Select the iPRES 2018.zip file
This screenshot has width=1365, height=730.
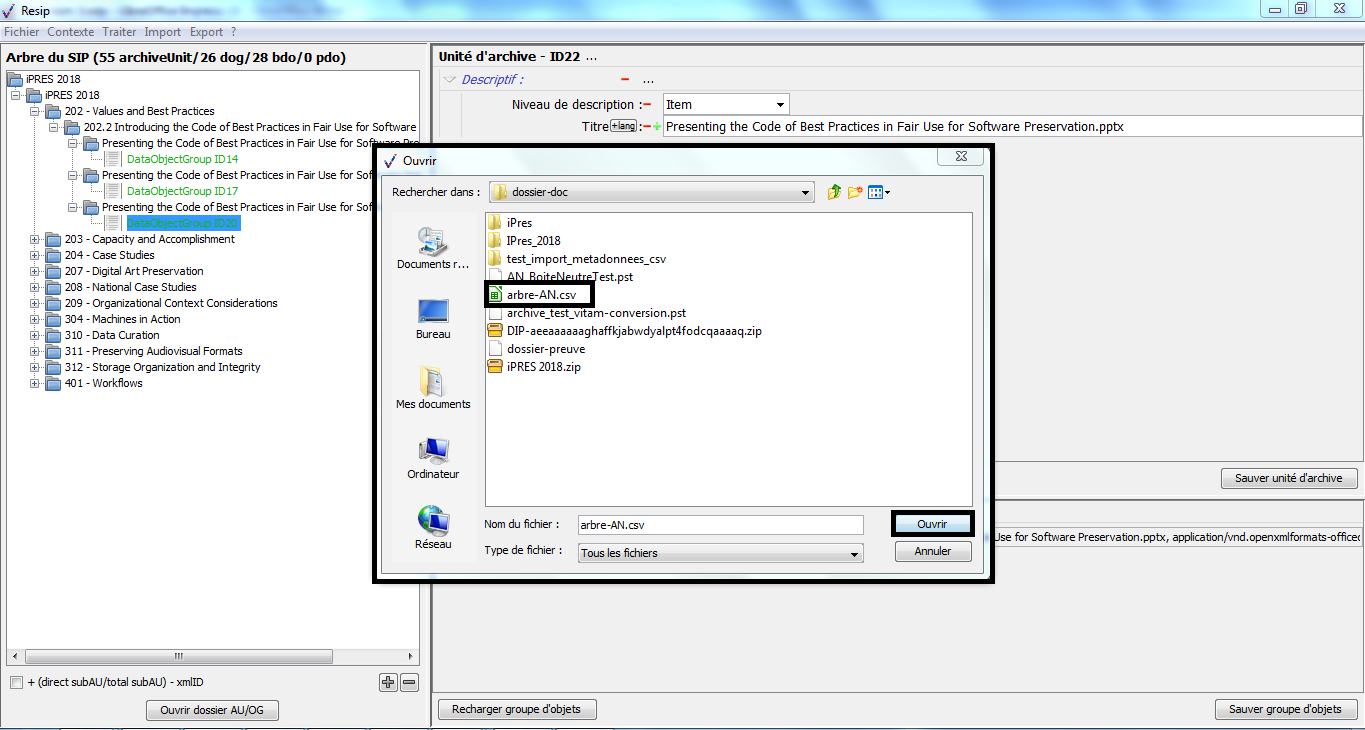(543, 367)
